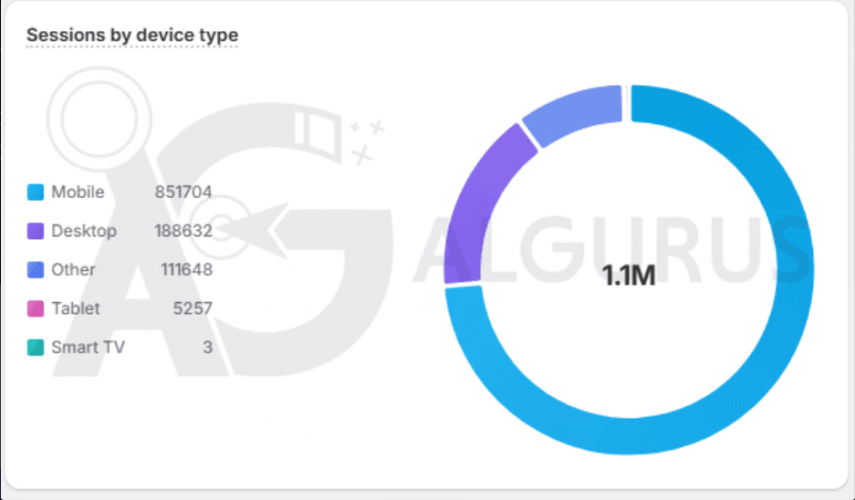Select the Mobile legend label
The height and width of the screenshot is (500, 855).
tap(77, 192)
